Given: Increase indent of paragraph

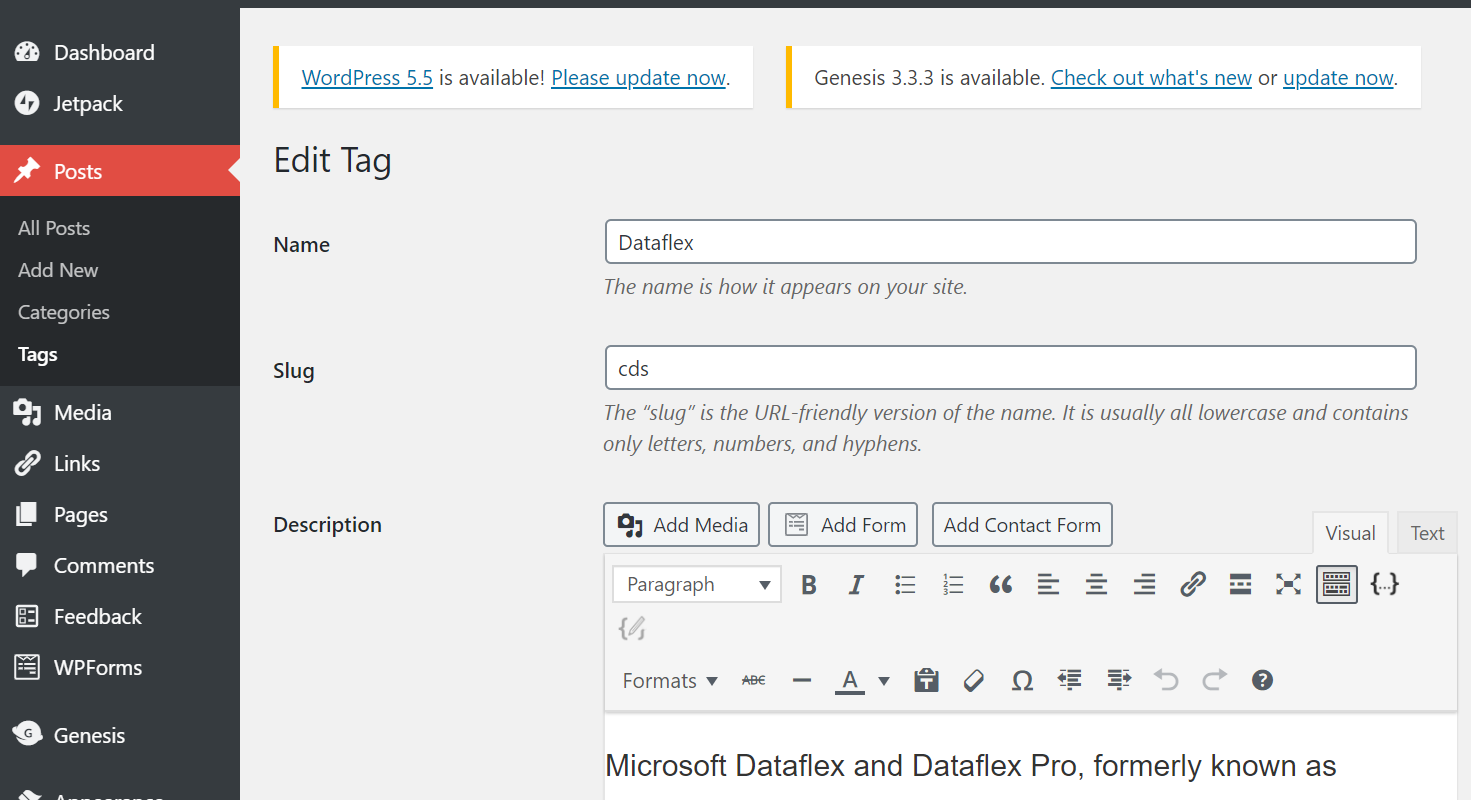Looking at the screenshot, I should click(x=1119, y=681).
